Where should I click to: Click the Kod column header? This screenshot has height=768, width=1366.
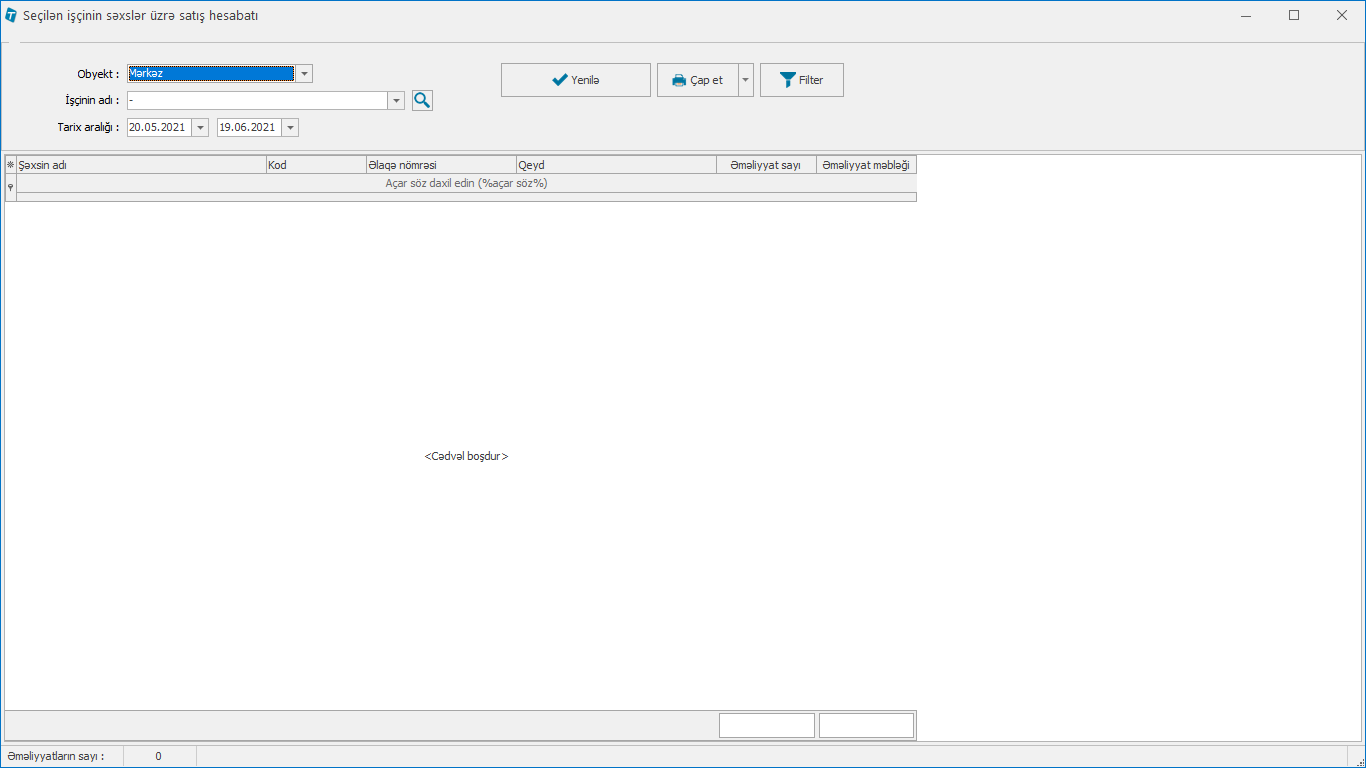315,165
